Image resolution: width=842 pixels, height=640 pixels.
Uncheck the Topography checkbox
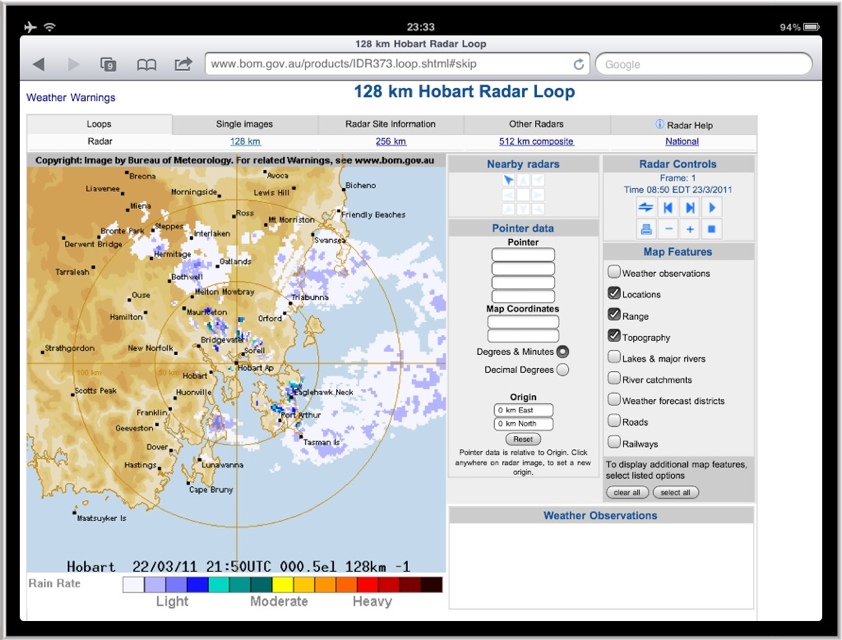[614, 336]
